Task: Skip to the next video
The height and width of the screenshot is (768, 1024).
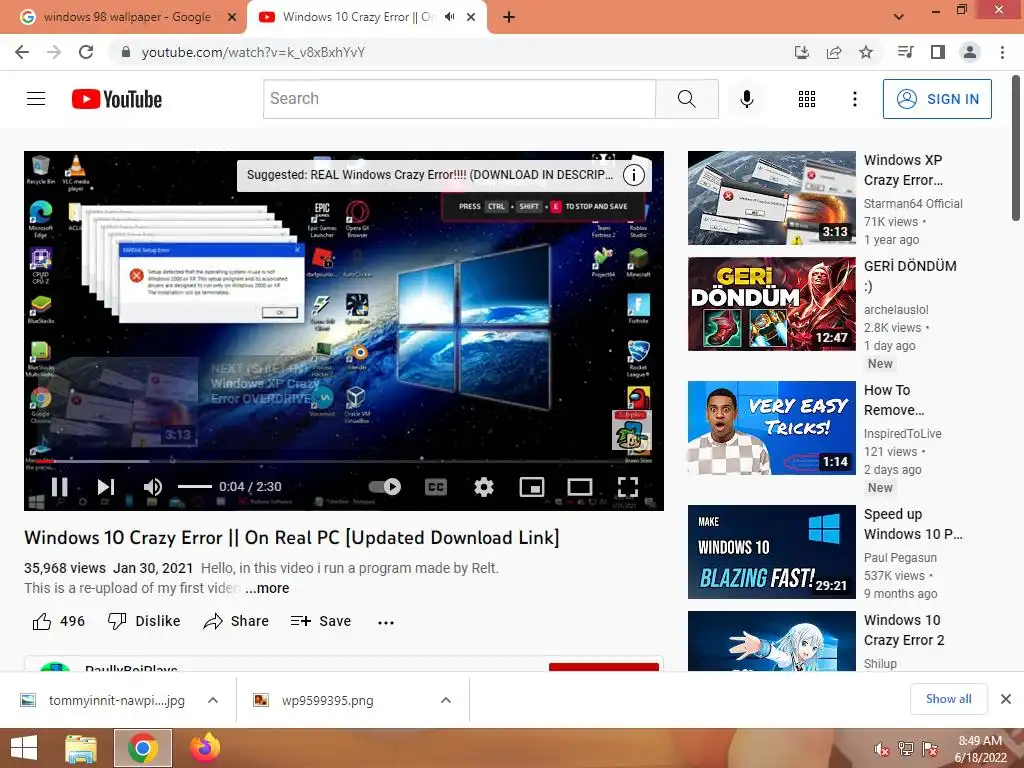Action: pos(106,487)
